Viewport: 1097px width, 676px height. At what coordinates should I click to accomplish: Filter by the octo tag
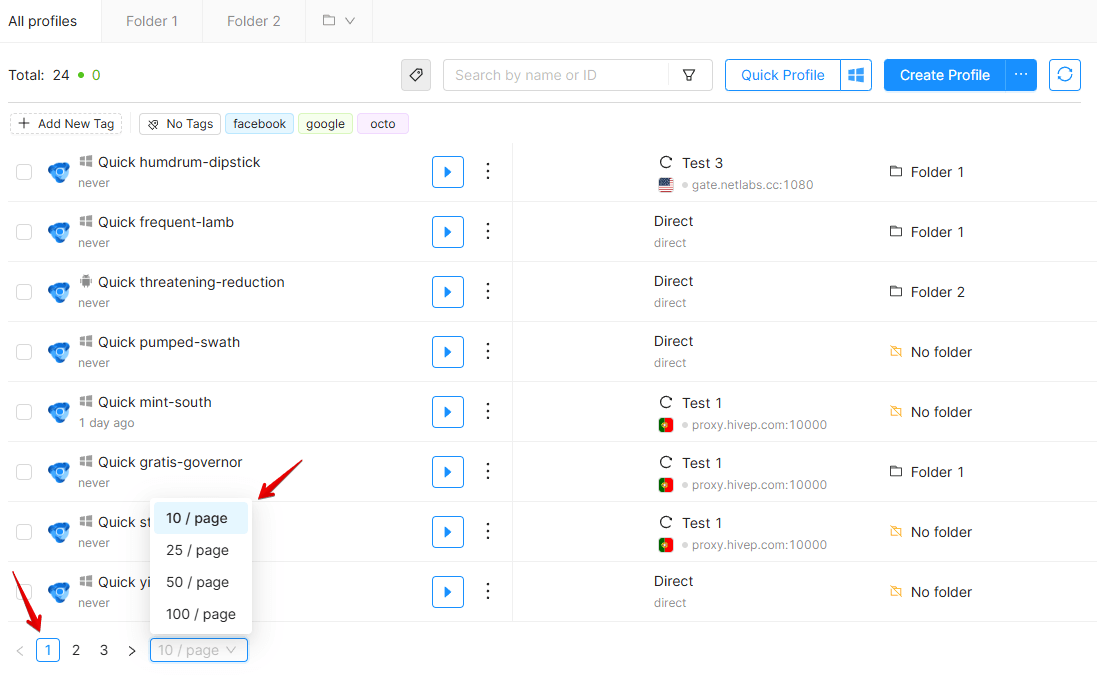pos(383,124)
